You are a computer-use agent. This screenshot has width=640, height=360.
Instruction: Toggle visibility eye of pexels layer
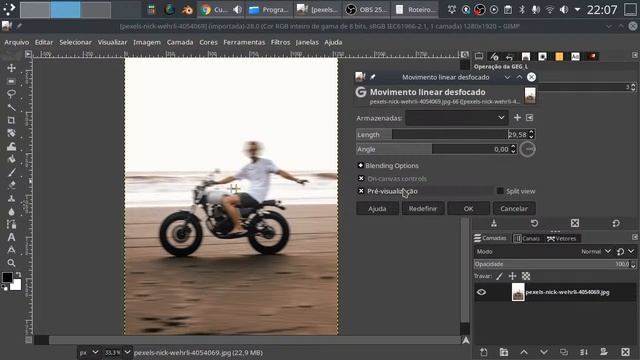[481, 292]
